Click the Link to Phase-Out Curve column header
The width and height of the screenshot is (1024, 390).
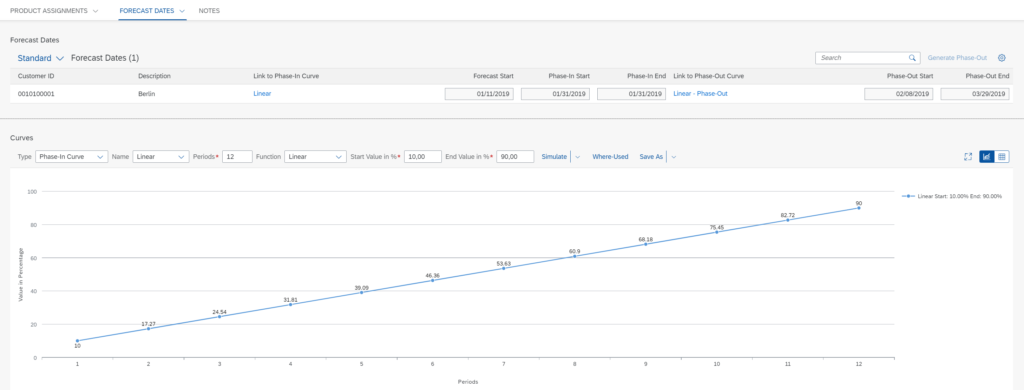pos(709,76)
